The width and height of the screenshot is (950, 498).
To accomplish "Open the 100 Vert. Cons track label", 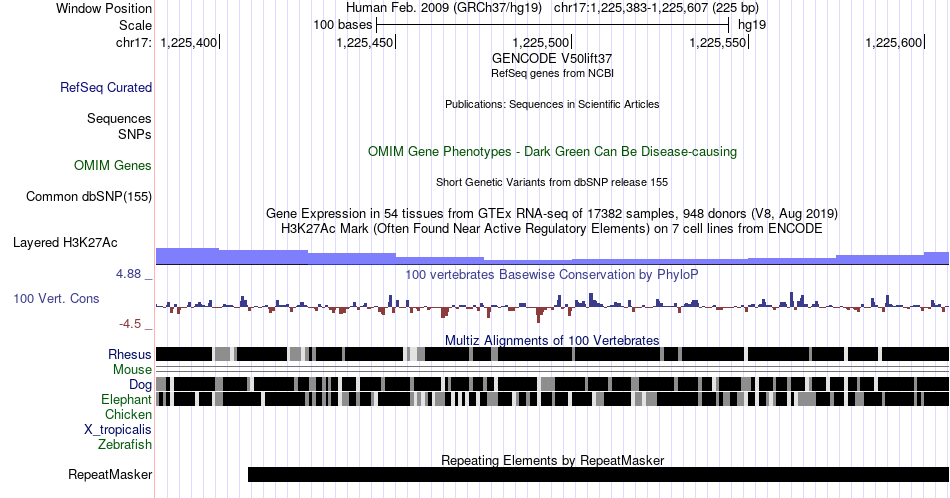I will 56,298.
